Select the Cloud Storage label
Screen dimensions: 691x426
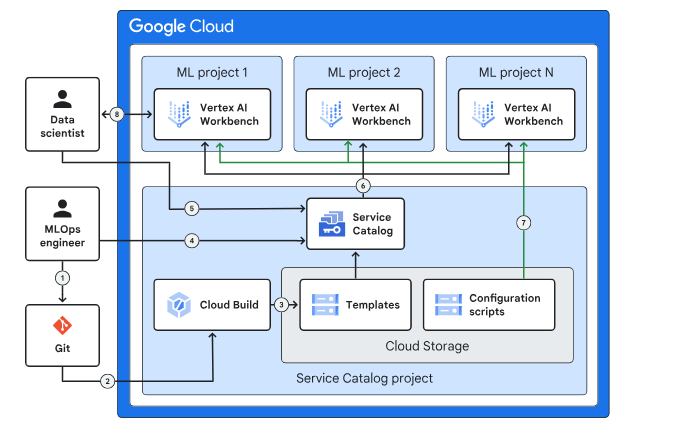coord(427,346)
